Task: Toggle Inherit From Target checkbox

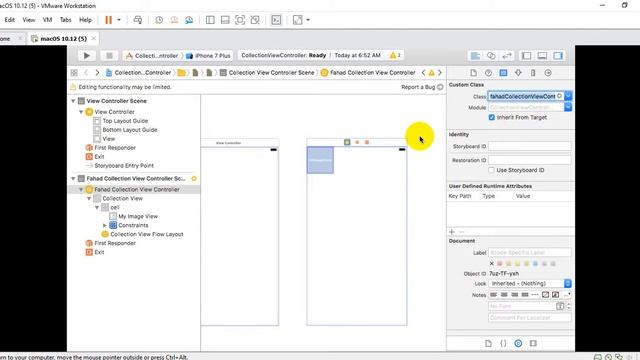Action: click(491, 117)
